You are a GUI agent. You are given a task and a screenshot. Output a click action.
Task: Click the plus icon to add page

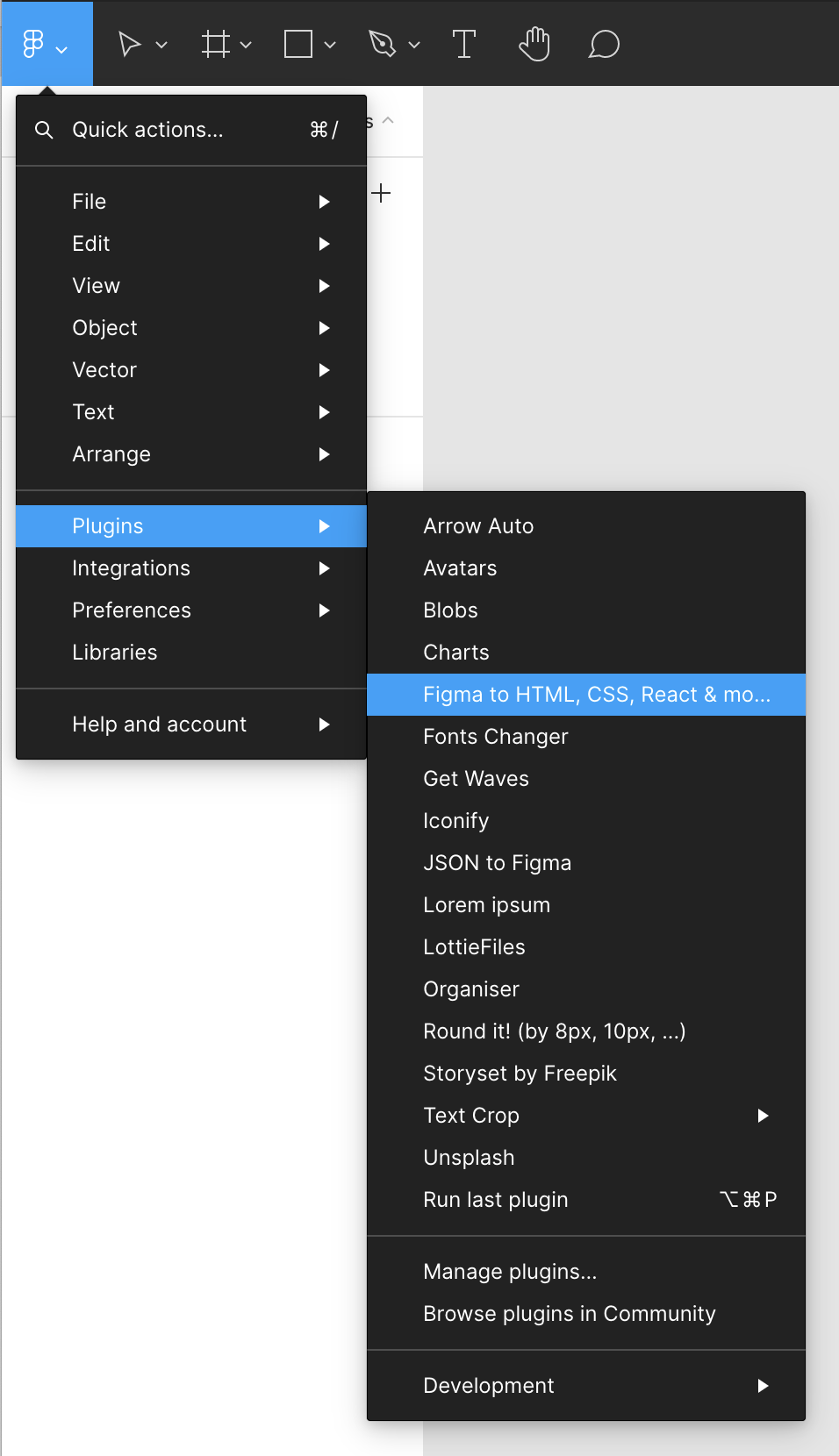(381, 193)
